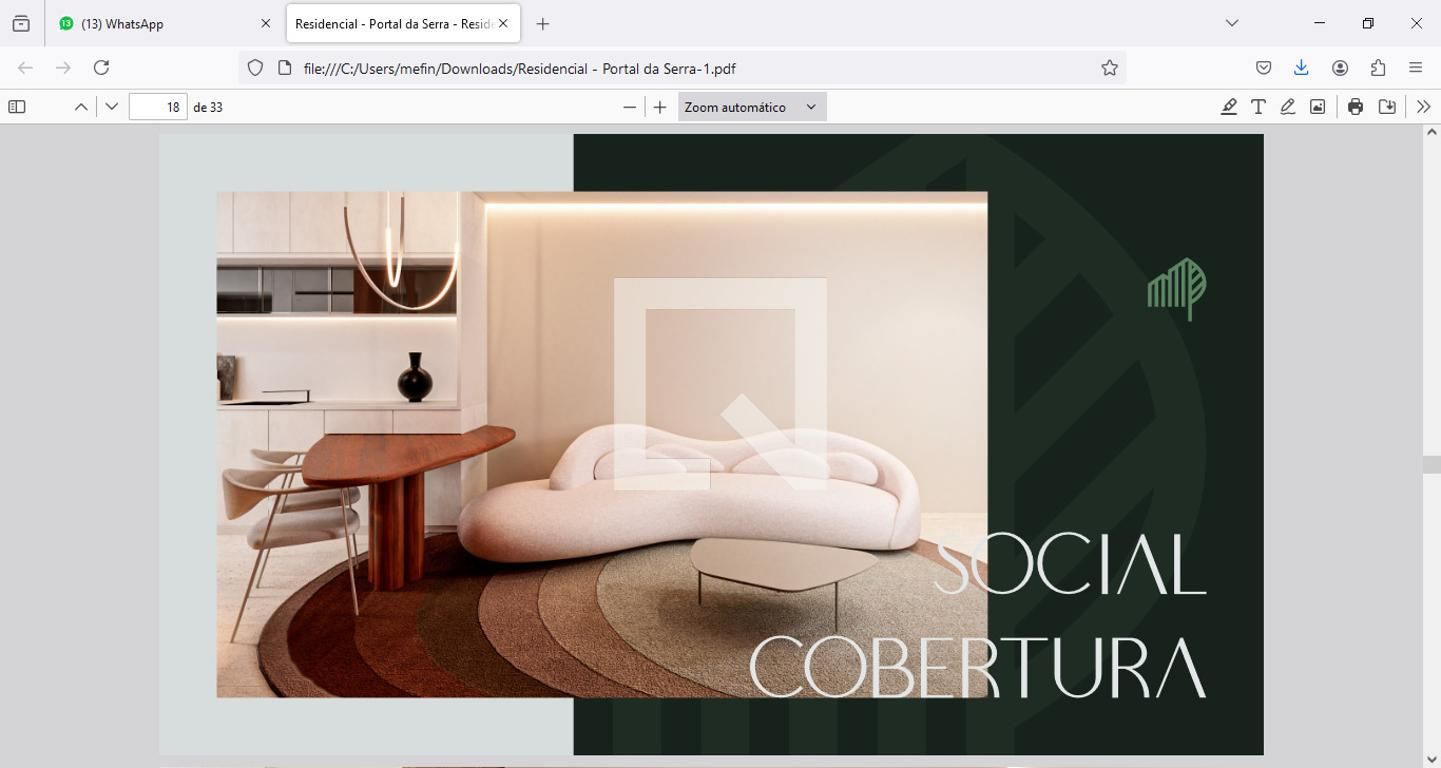Close the Firefox window

1416,23
